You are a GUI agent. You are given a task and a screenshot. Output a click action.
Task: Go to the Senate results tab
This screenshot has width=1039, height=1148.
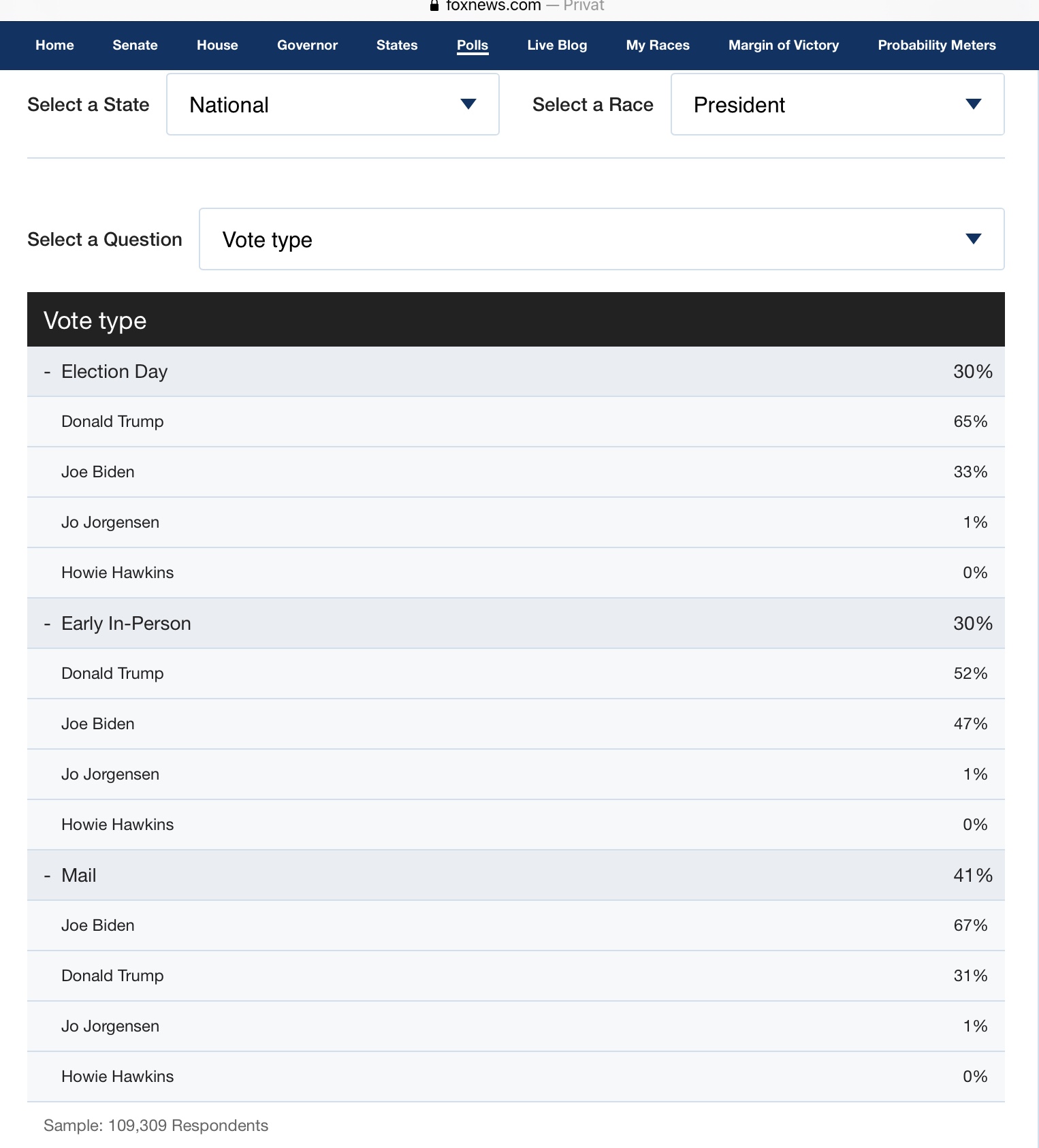pos(135,45)
